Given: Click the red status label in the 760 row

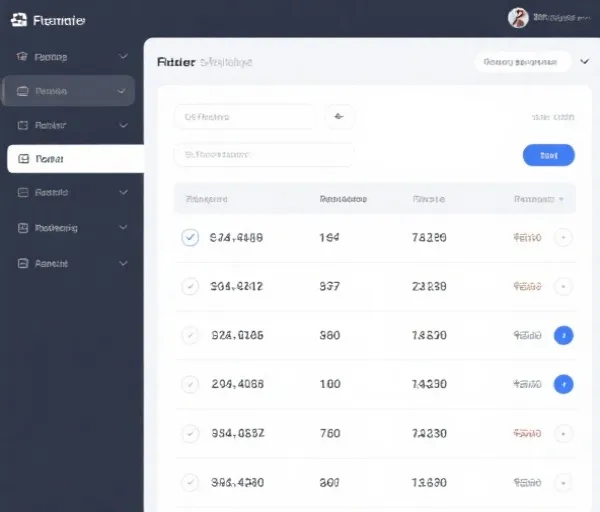Looking at the screenshot, I should (x=527, y=434).
